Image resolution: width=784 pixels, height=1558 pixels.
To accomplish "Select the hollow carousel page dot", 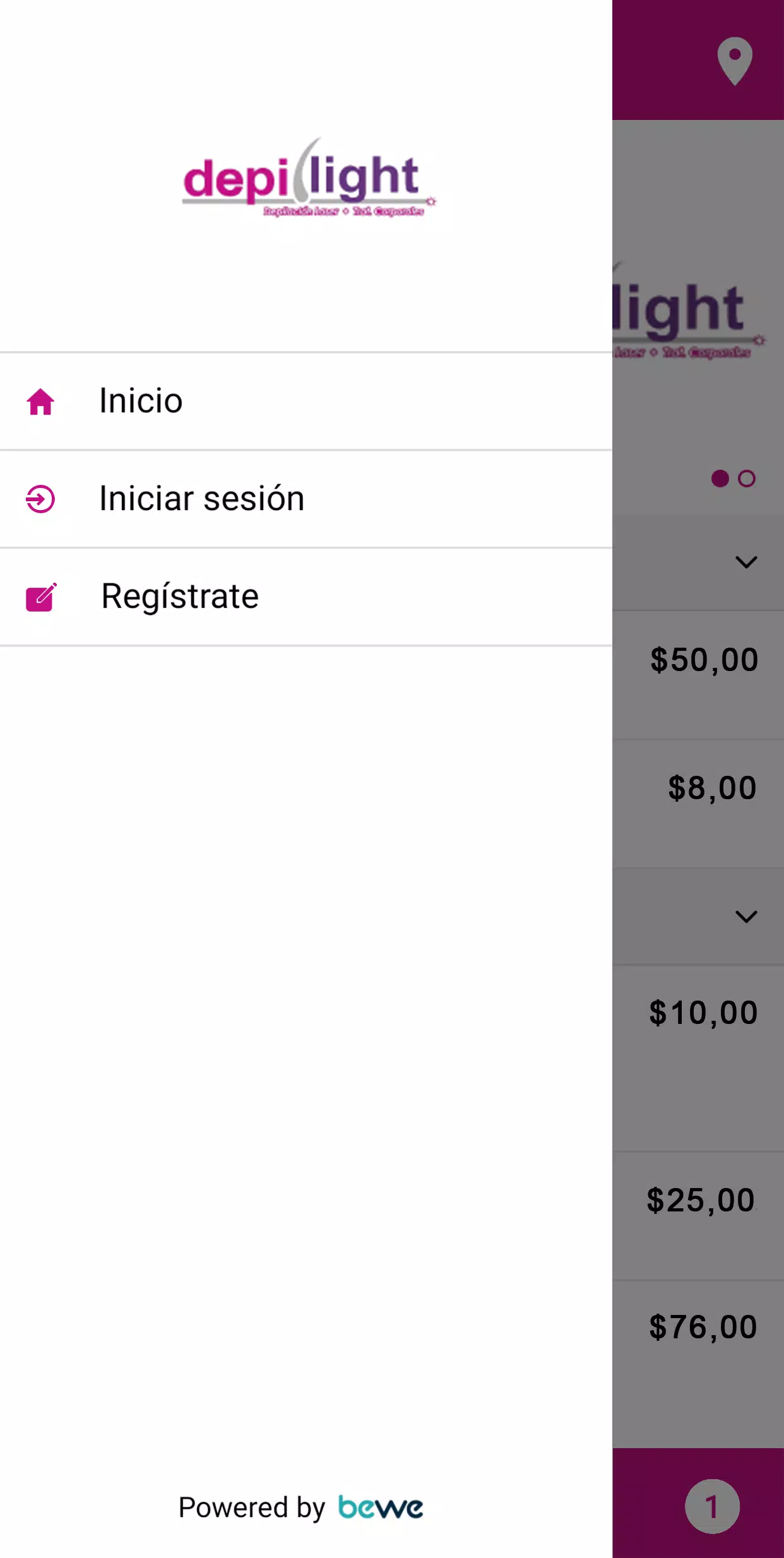I will click(x=747, y=479).
